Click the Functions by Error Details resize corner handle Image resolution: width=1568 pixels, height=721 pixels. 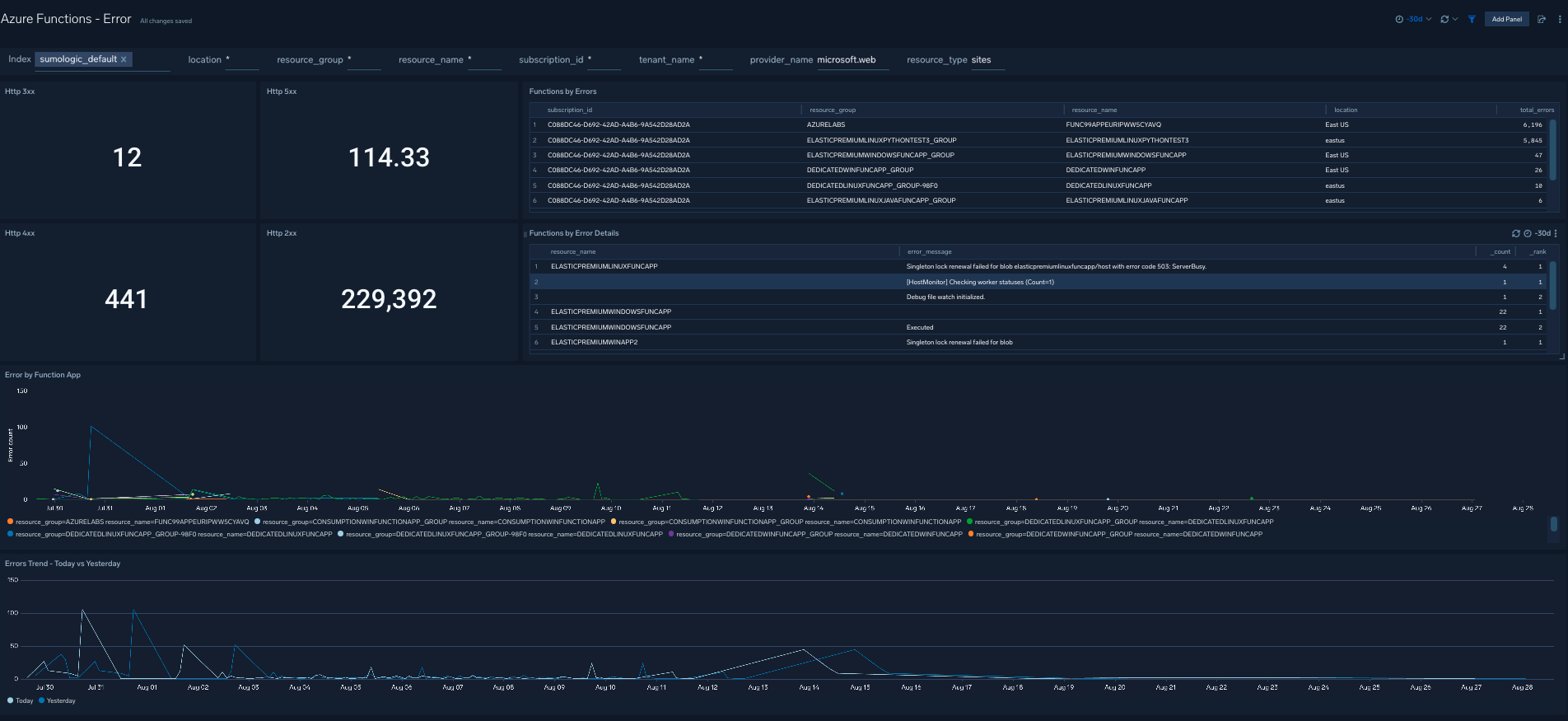(1561, 357)
